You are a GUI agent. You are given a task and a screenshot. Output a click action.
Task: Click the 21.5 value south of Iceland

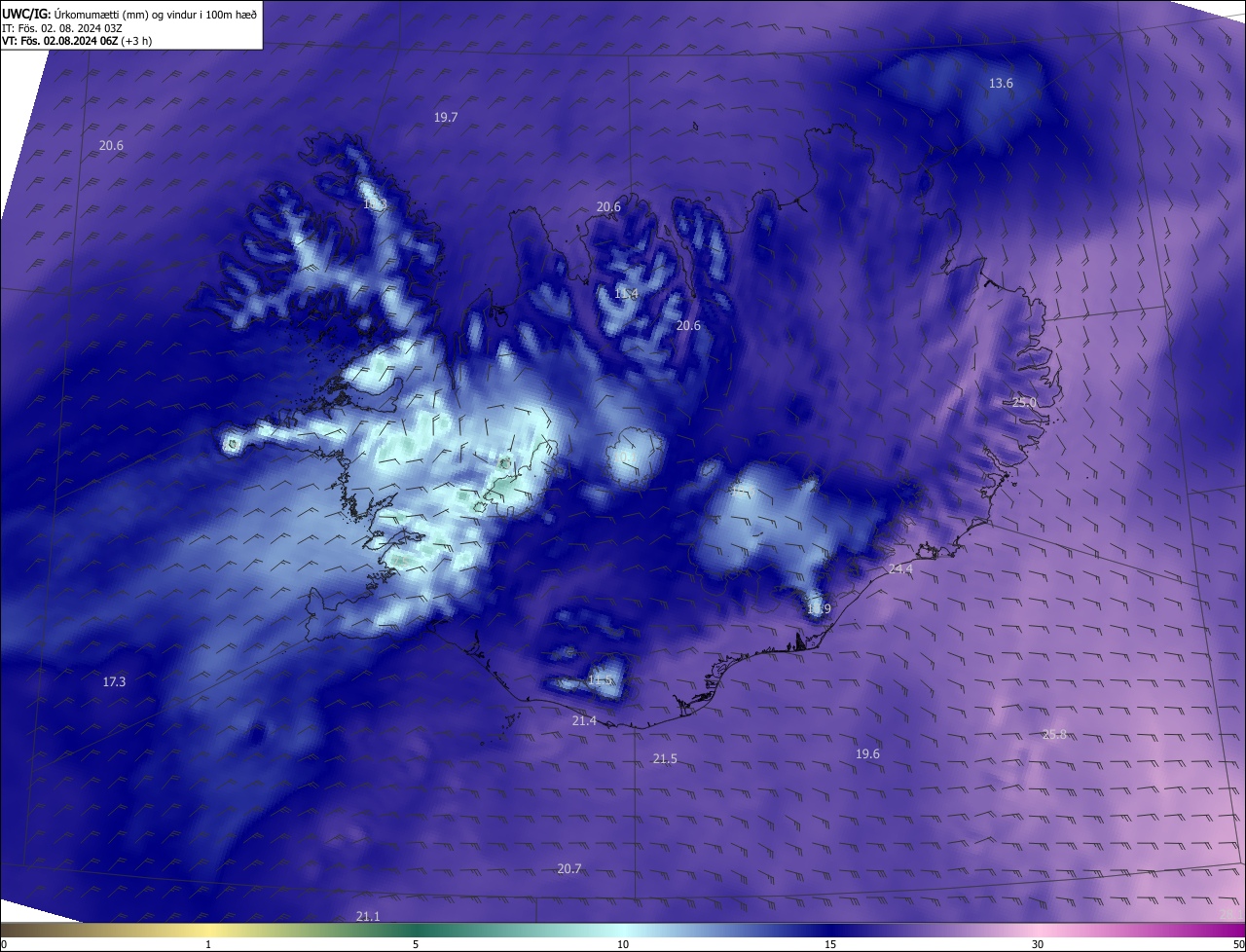pyautogui.click(x=665, y=759)
